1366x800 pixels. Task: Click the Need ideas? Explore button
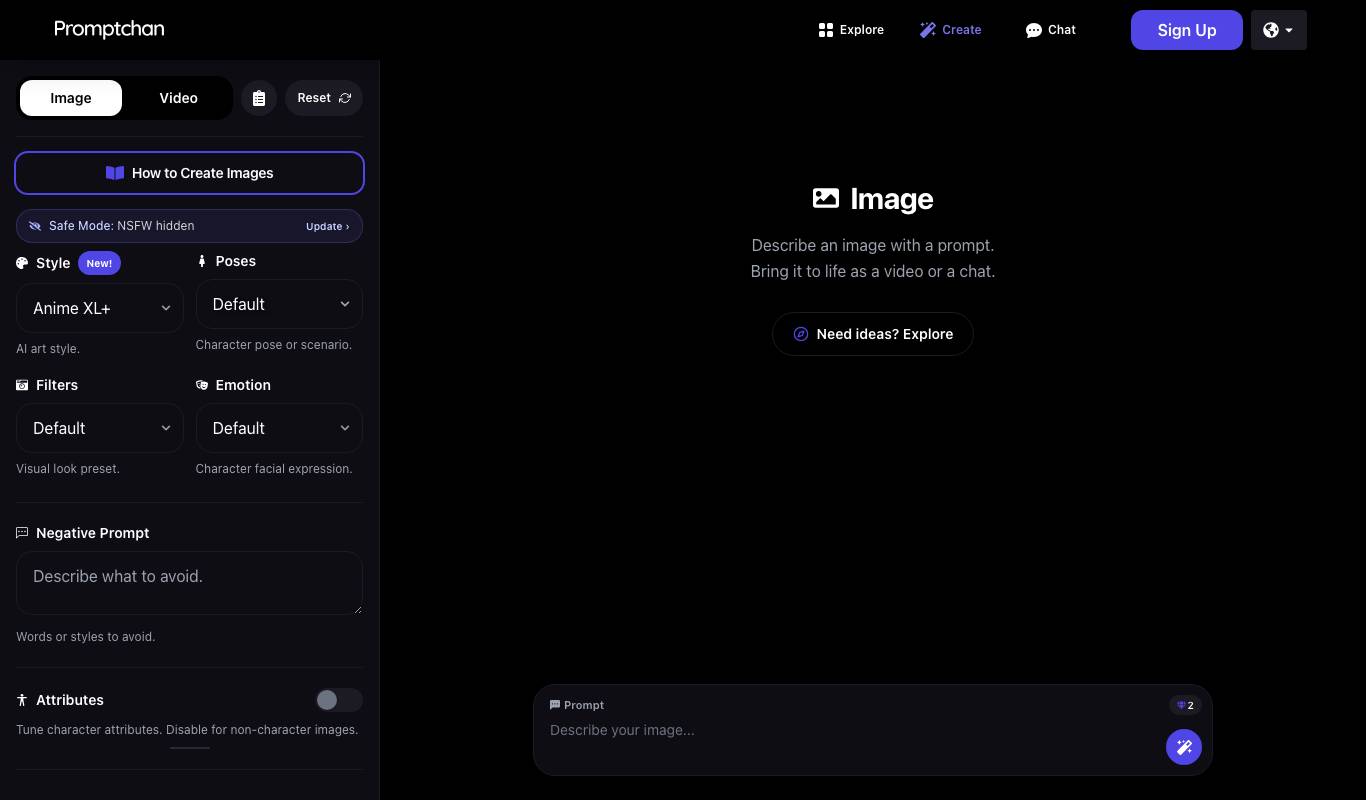[x=873, y=334]
